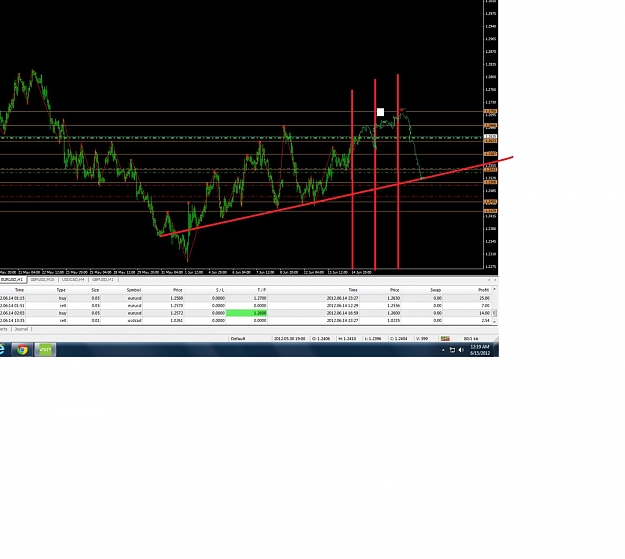
Task: Click the terminal scrollbar up arrow
Action: pos(494,289)
